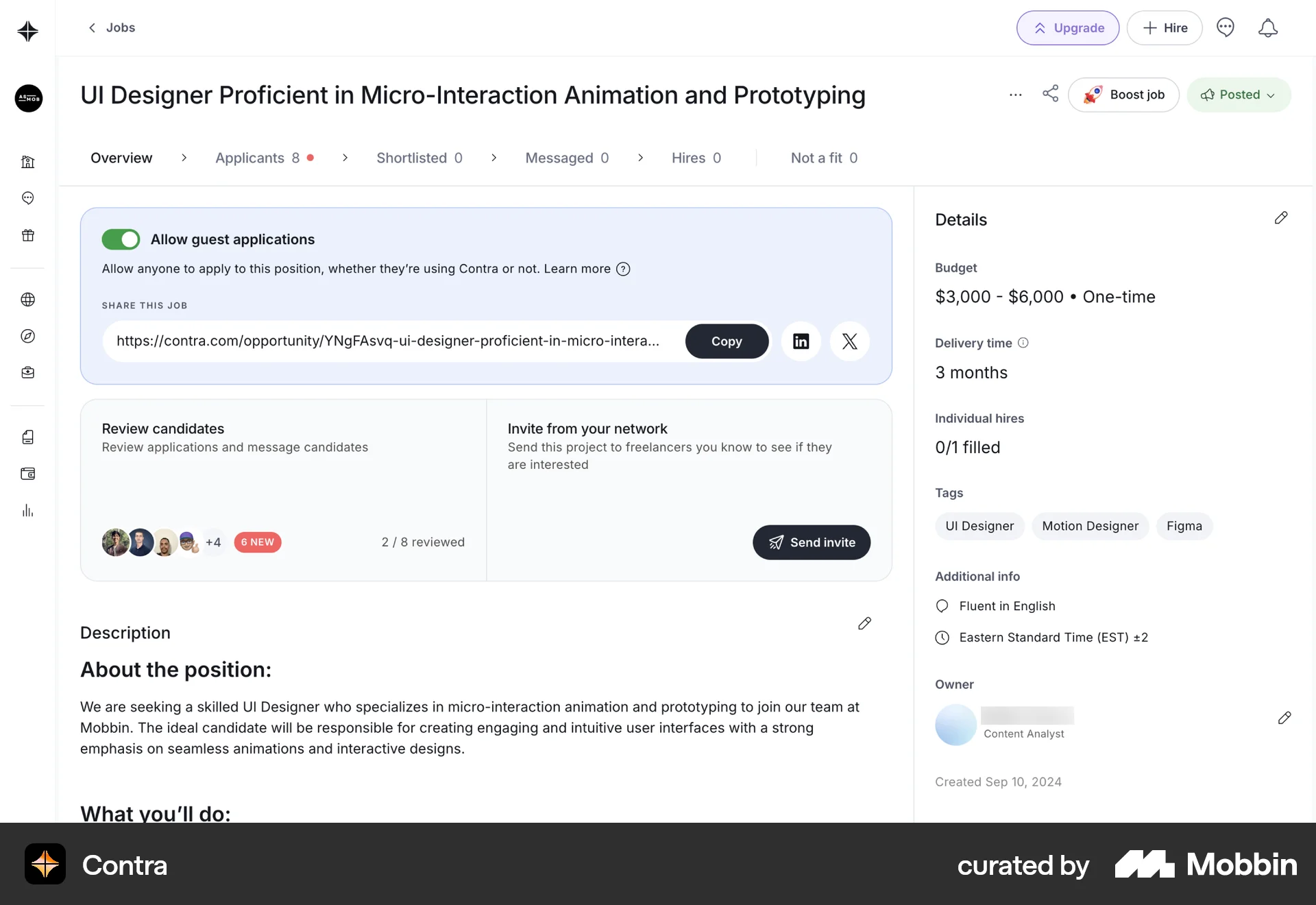Click the compass discover sidebar icon
This screenshot has height=905, width=1316.
[x=27, y=336]
